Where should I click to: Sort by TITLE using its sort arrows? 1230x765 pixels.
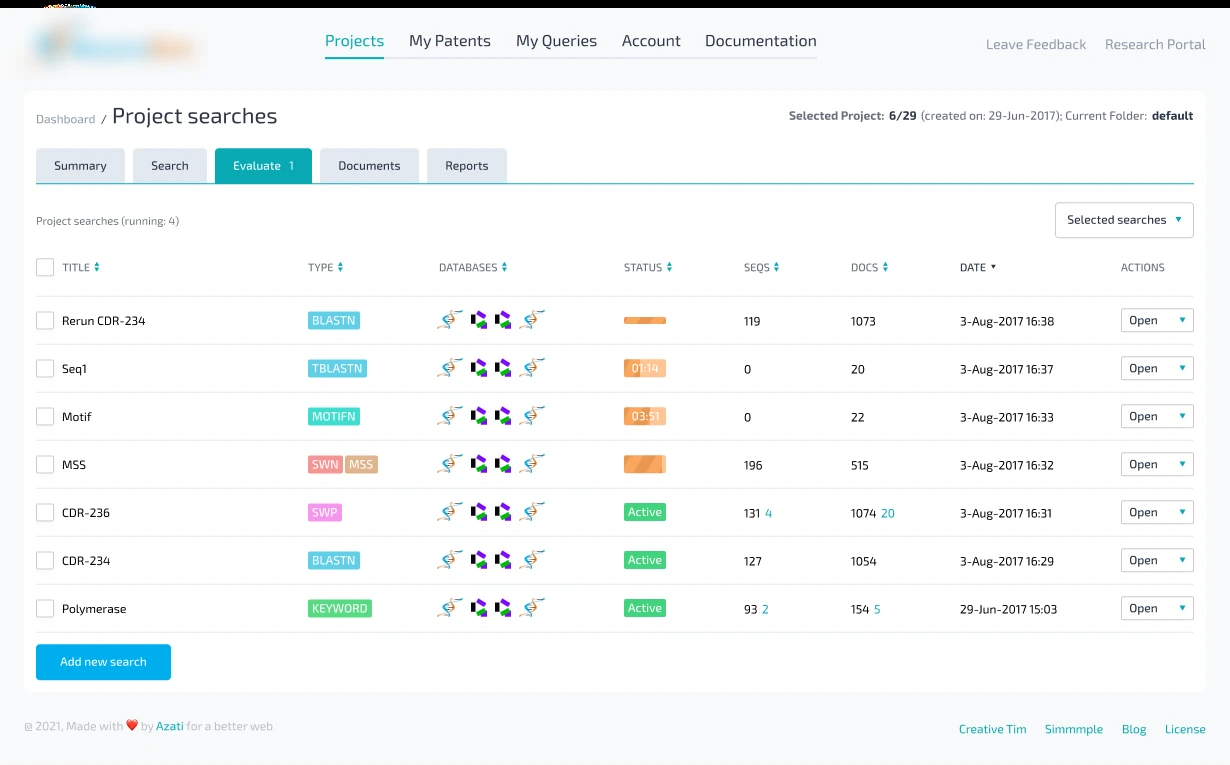97,268
